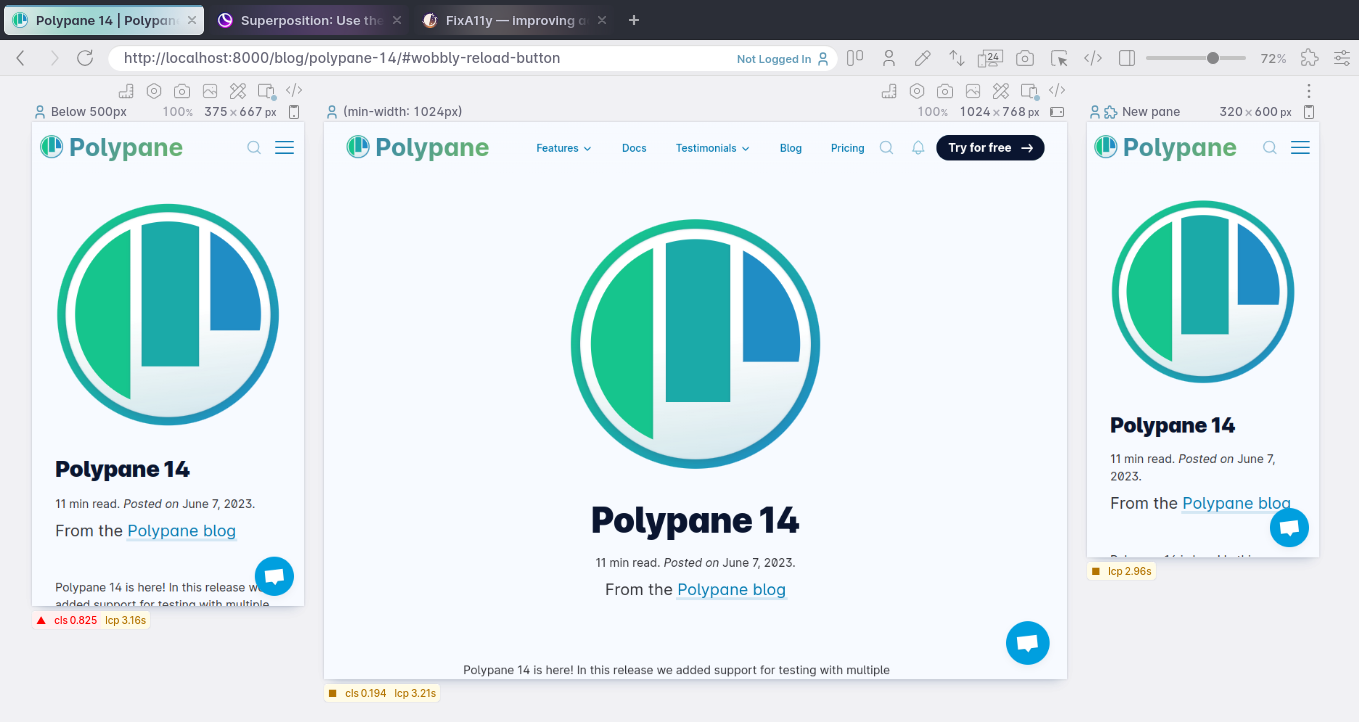Open Blog nav link in the center pane
The width and height of the screenshot is (1359, 722).
tap(791, 148)
